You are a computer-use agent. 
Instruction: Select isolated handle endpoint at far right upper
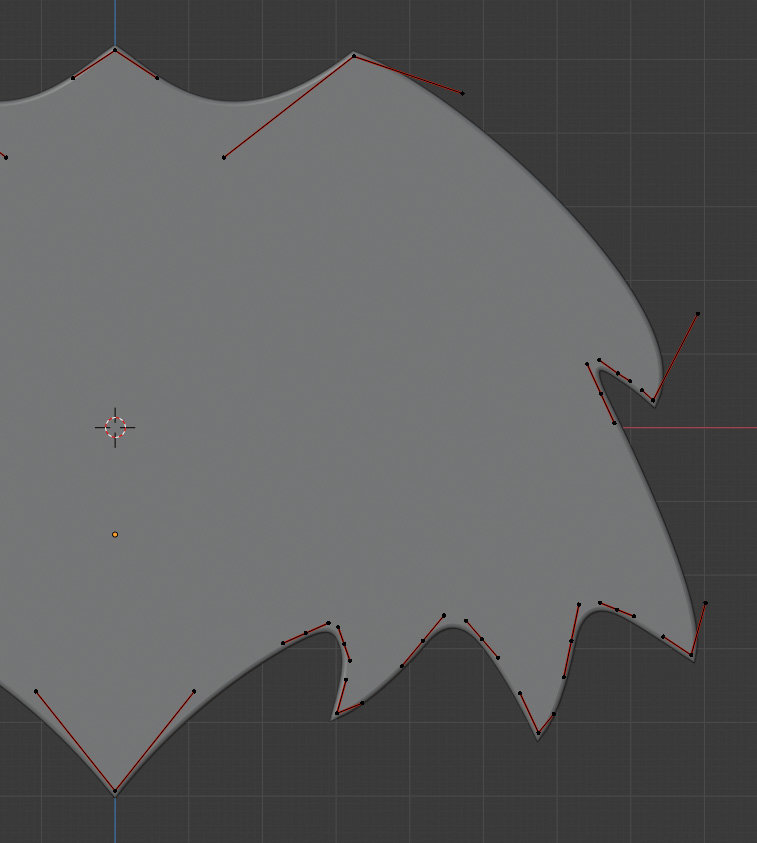click(x=698, y=313)
